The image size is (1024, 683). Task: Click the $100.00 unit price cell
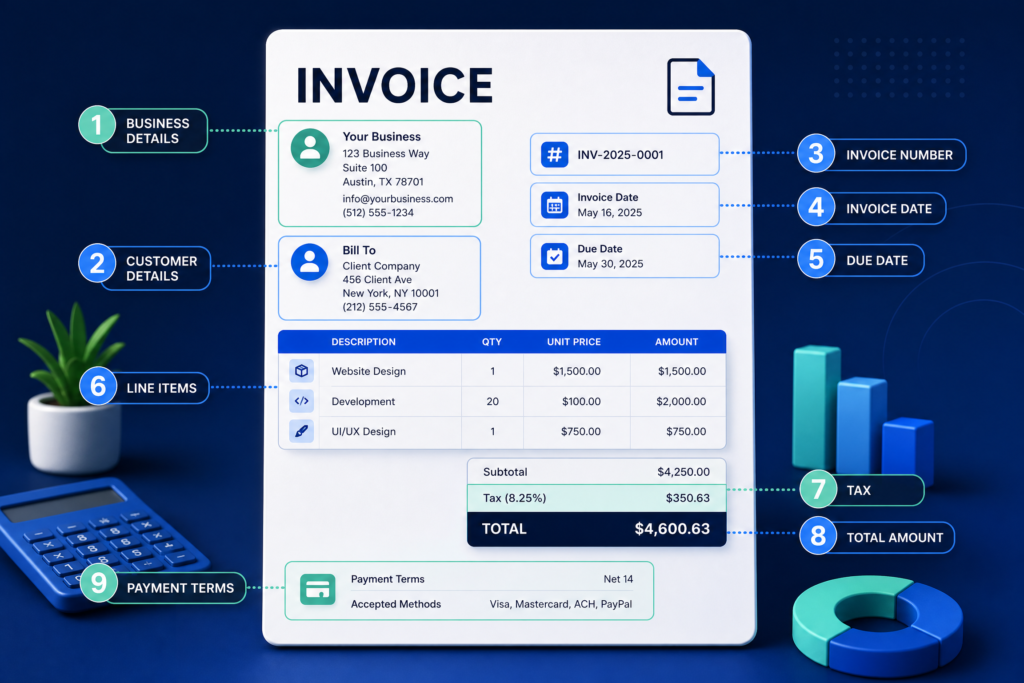(x=581, y=402)
